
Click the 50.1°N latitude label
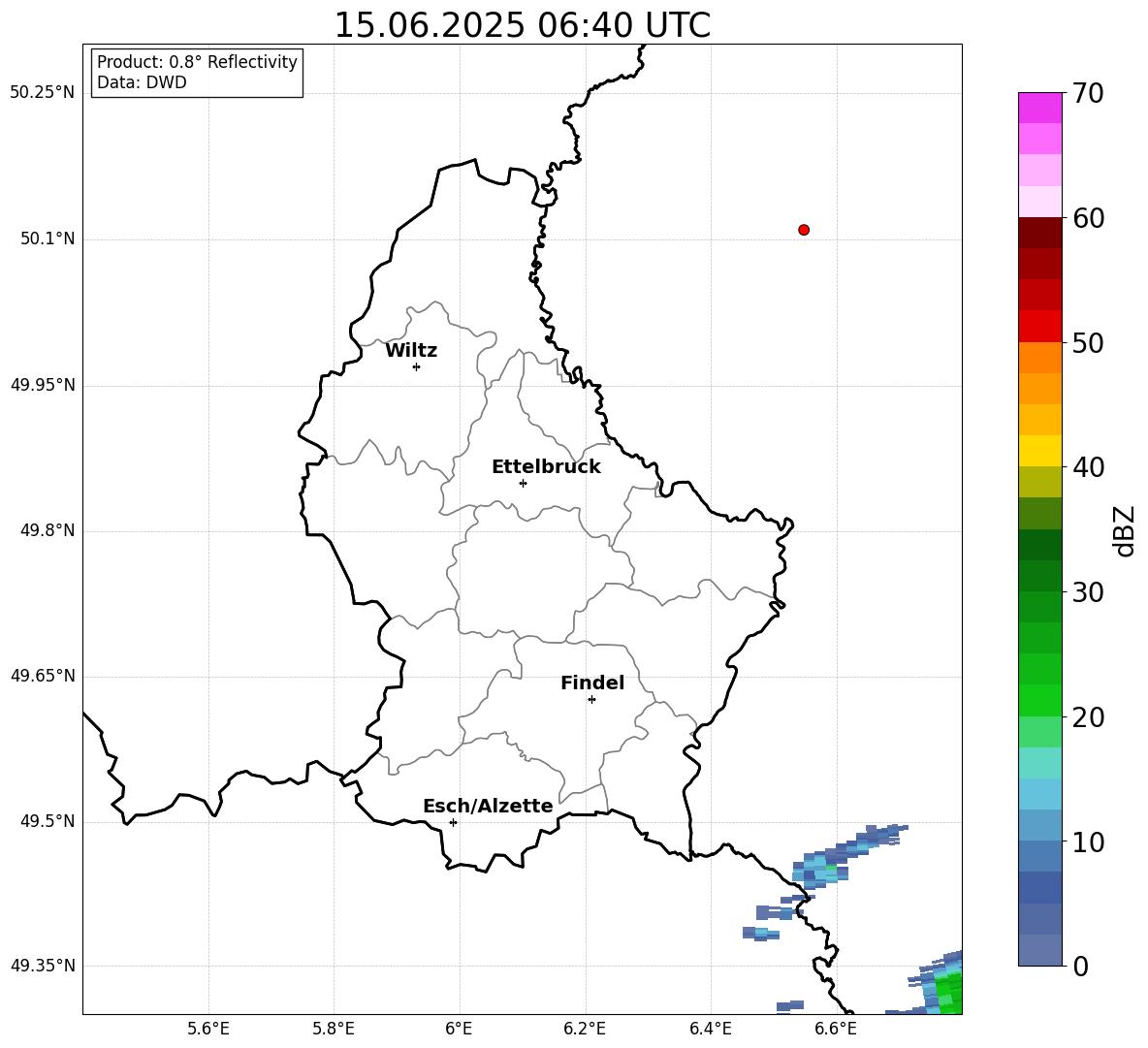point(48,239)
